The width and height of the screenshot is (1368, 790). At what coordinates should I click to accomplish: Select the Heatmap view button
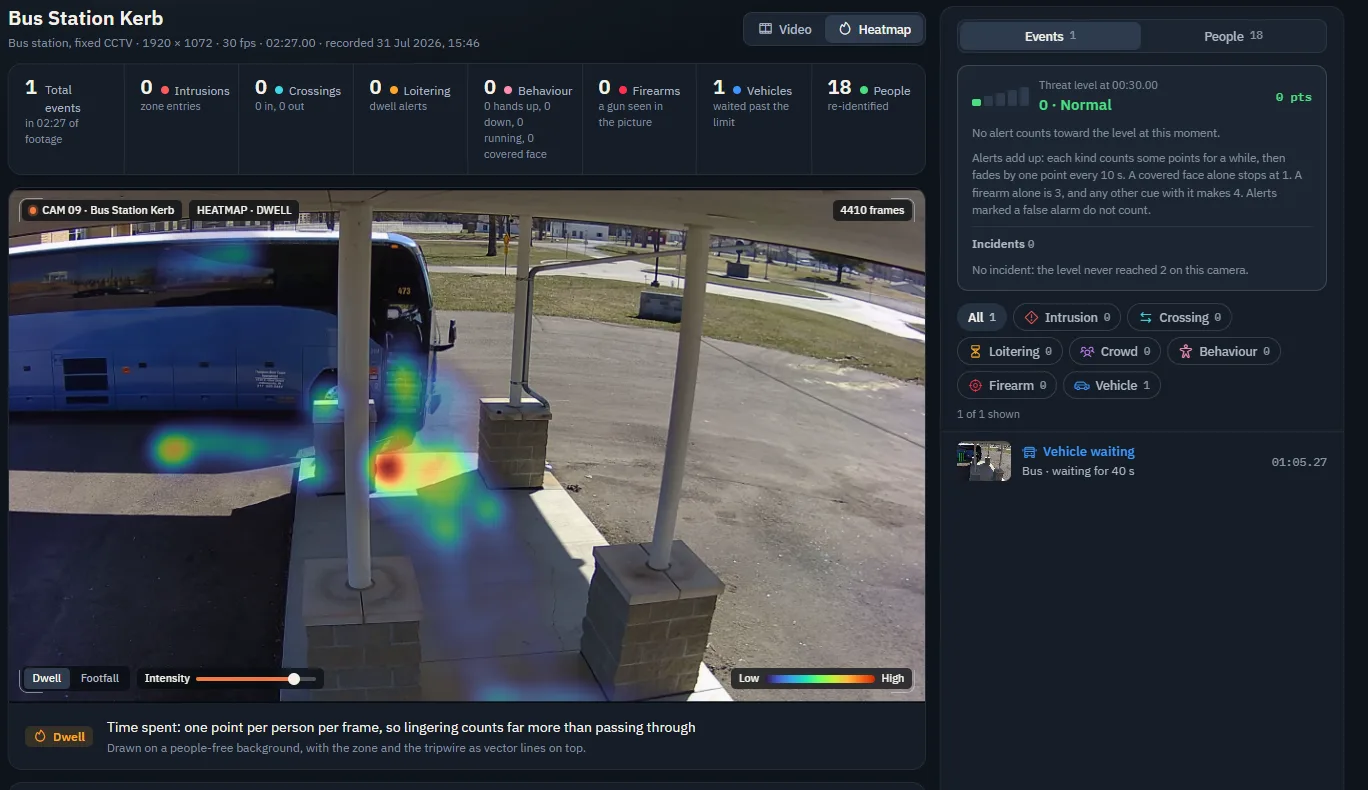coord(875,29)
